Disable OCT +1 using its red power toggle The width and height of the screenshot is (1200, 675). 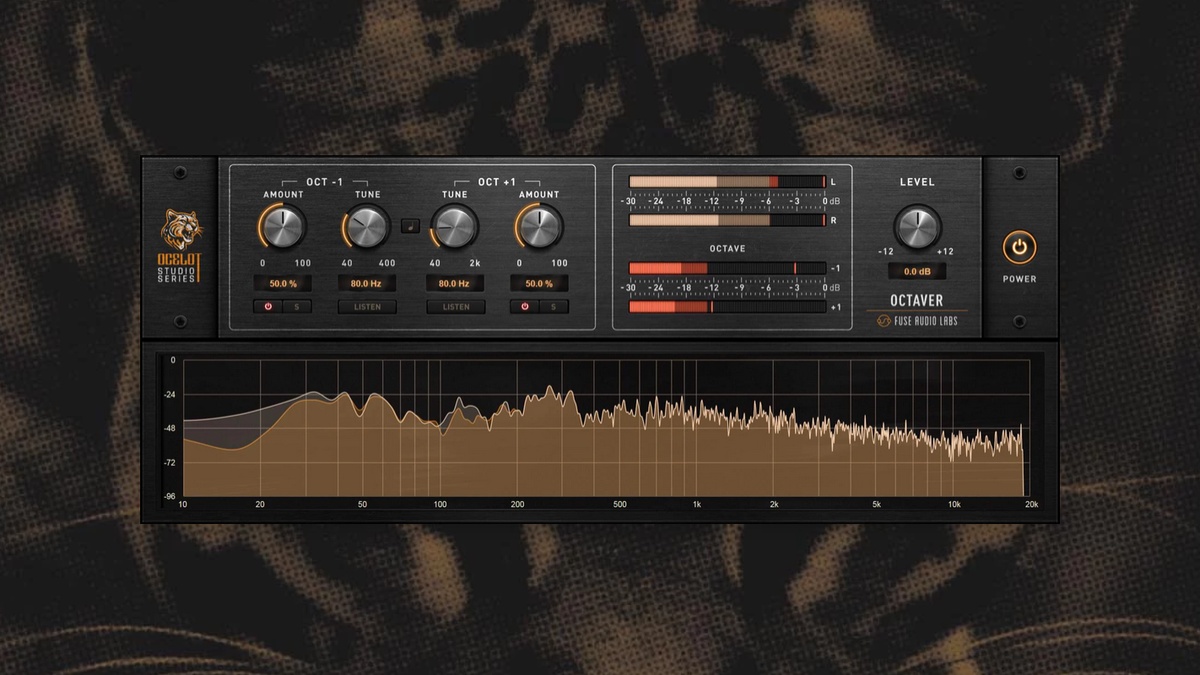click(x=525, y=307)
